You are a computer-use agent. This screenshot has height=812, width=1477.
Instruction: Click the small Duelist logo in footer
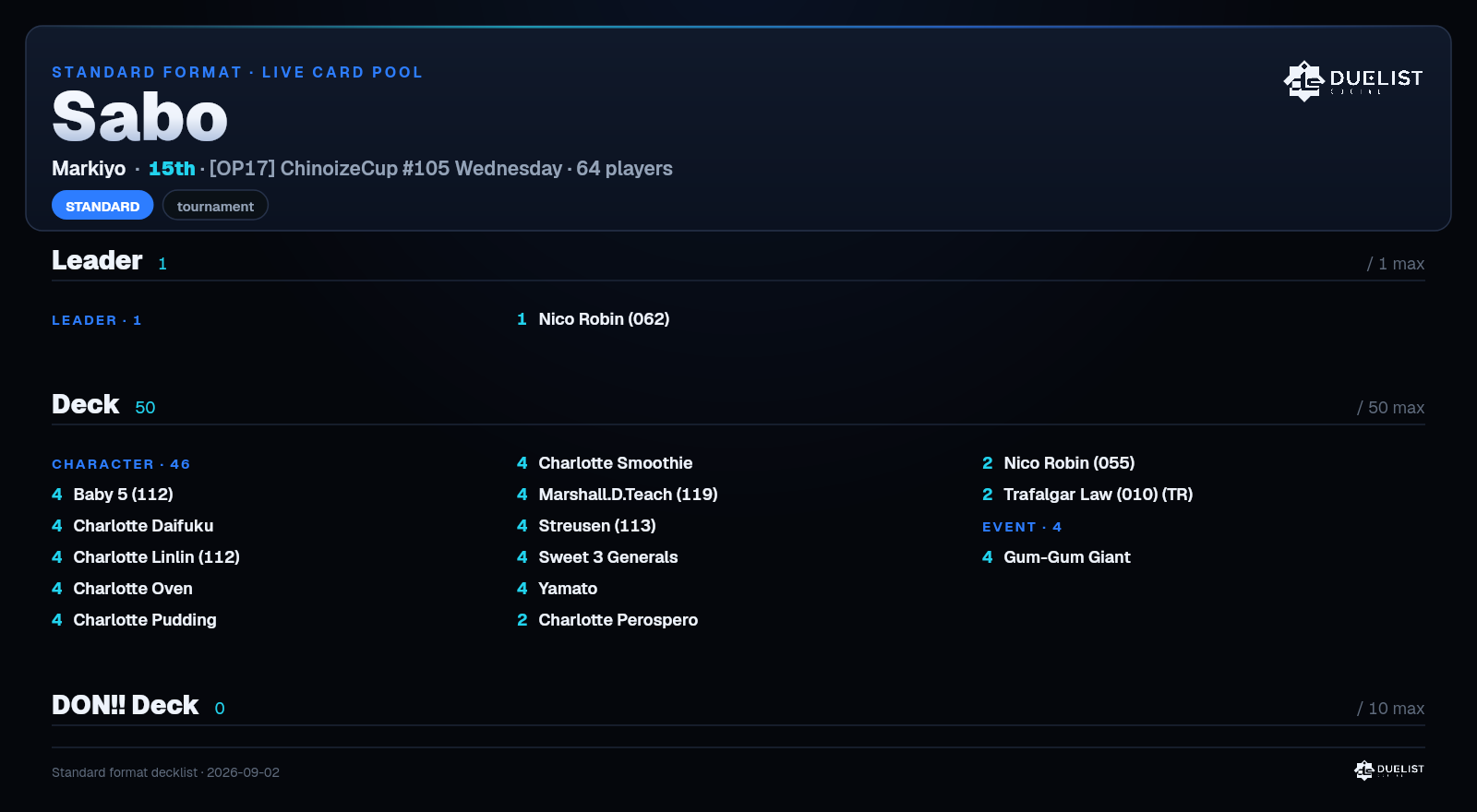(1389, 770)
